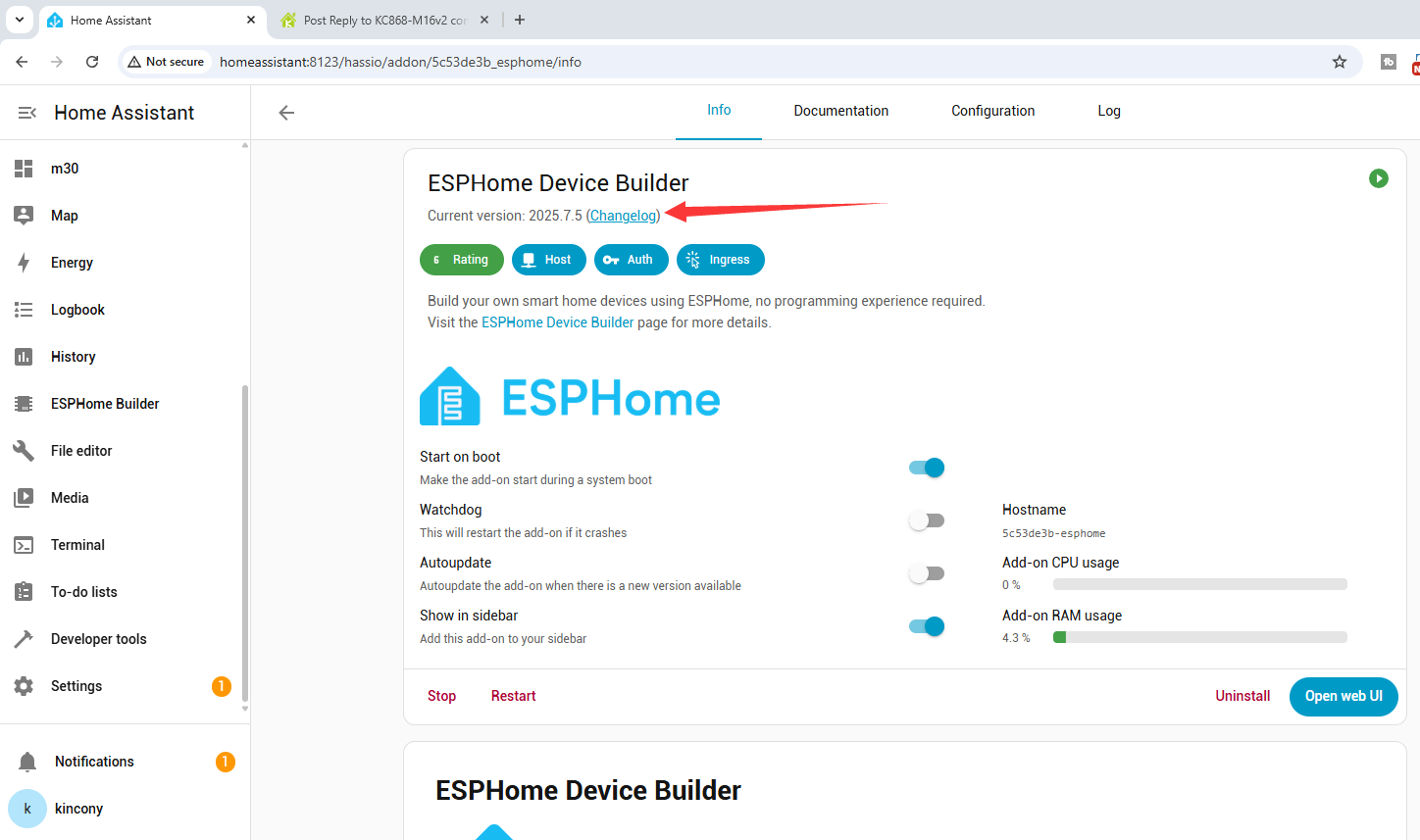Viewport: 1420px width, 840px height.
Task: Enable the Watchdog toggle
Action: tap(927, 520)
